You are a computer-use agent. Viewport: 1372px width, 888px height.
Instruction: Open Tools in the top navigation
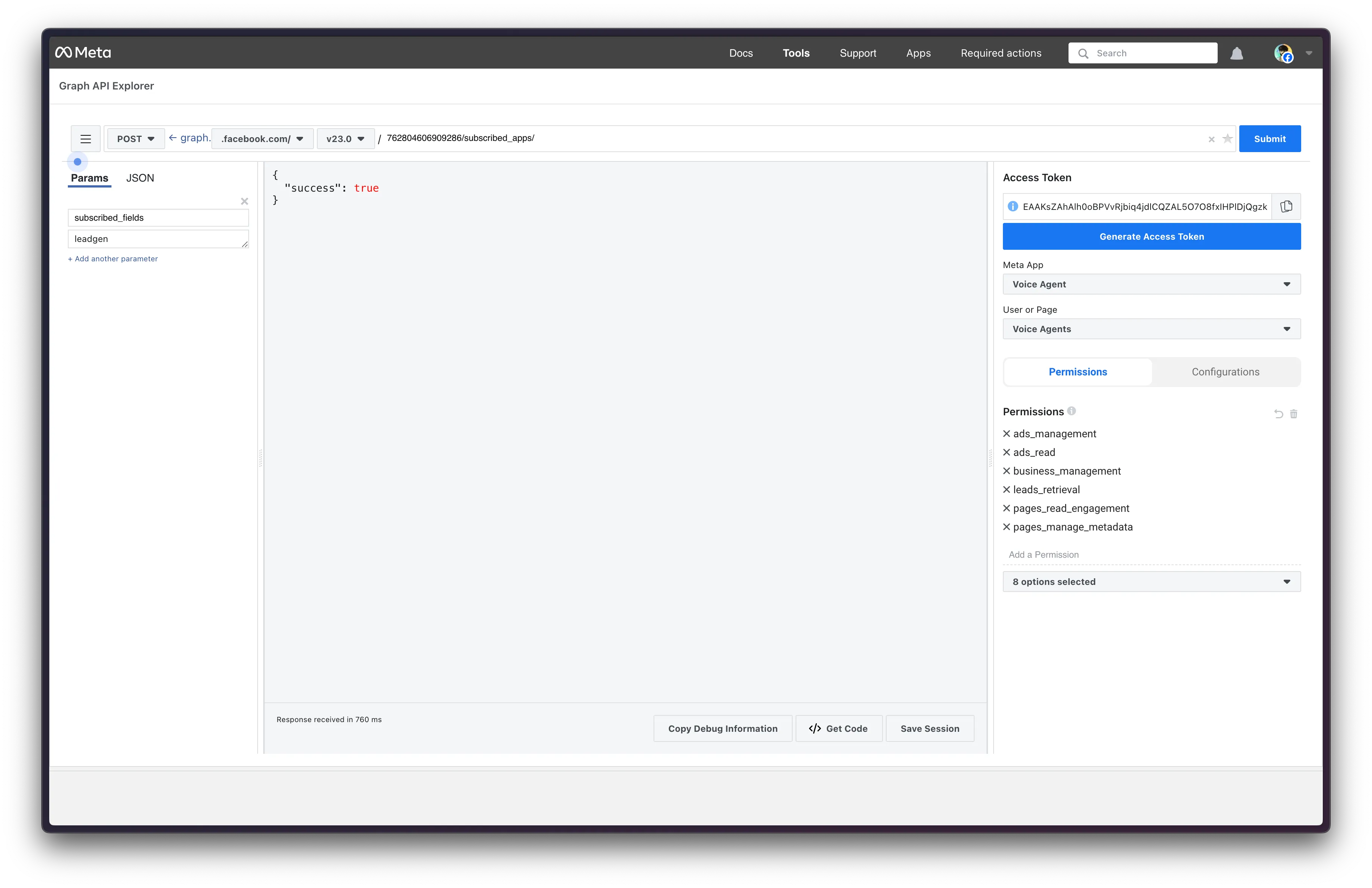click(x=796, y=53)
